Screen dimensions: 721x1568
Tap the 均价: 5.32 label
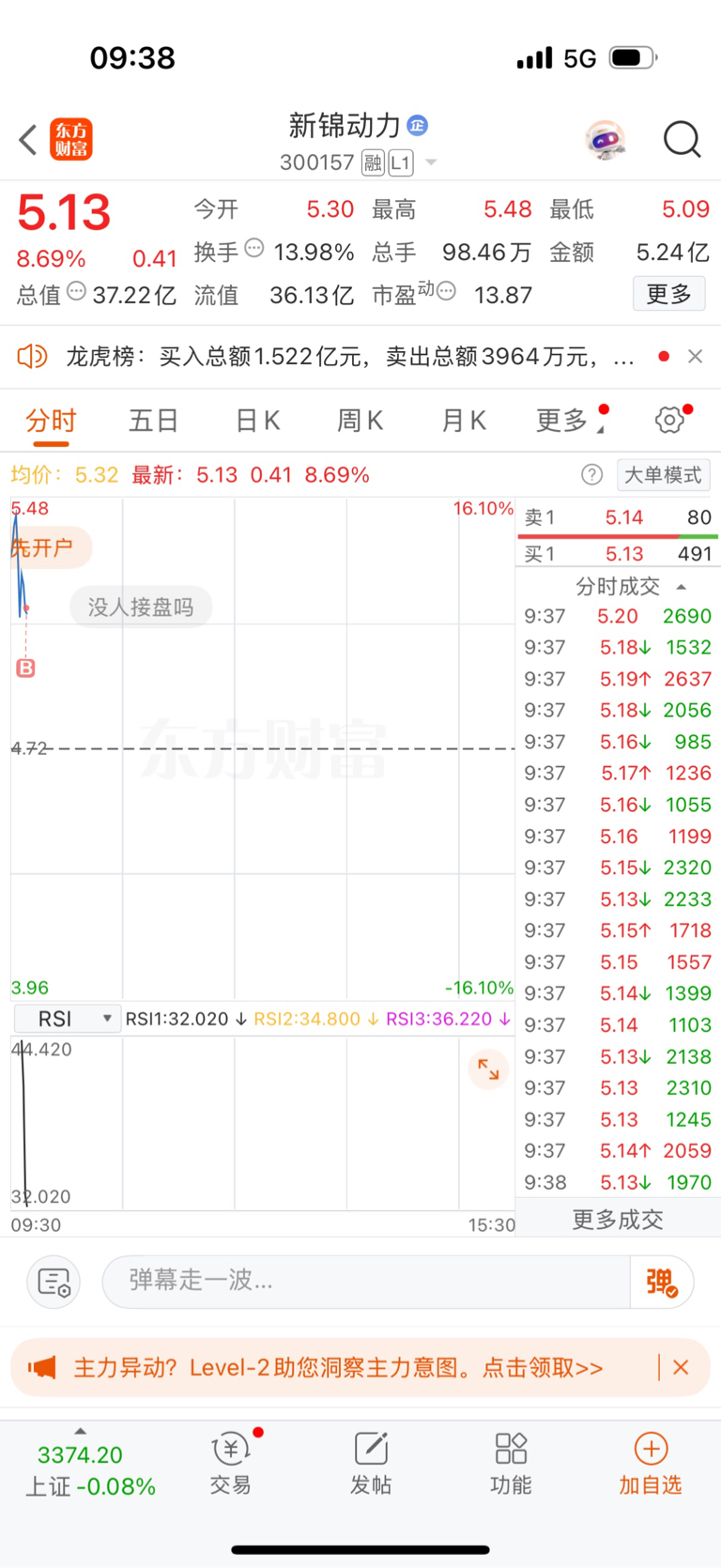coord(65,475)
